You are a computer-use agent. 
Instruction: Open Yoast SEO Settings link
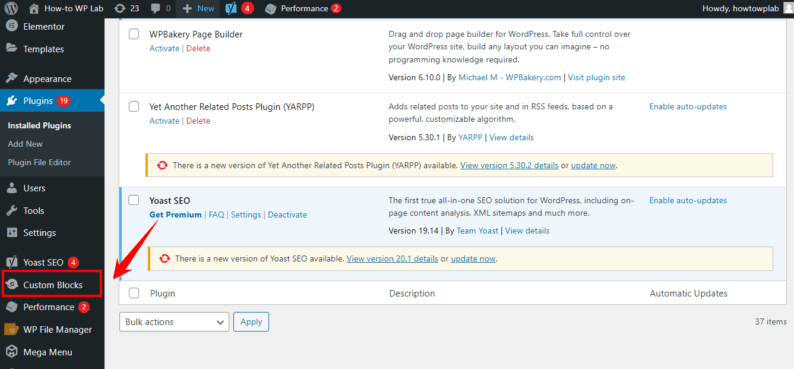[x=246, y=215]
